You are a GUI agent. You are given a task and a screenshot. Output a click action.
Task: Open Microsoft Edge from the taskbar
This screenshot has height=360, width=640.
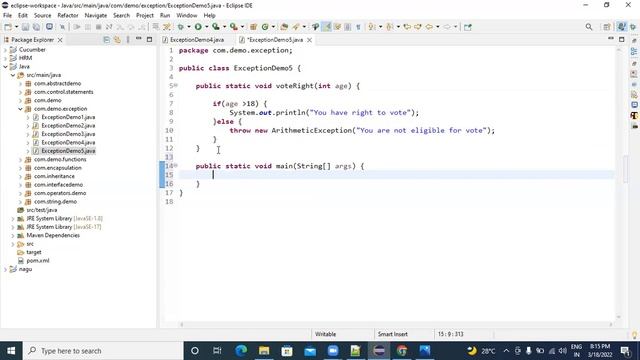pos(241,351)
